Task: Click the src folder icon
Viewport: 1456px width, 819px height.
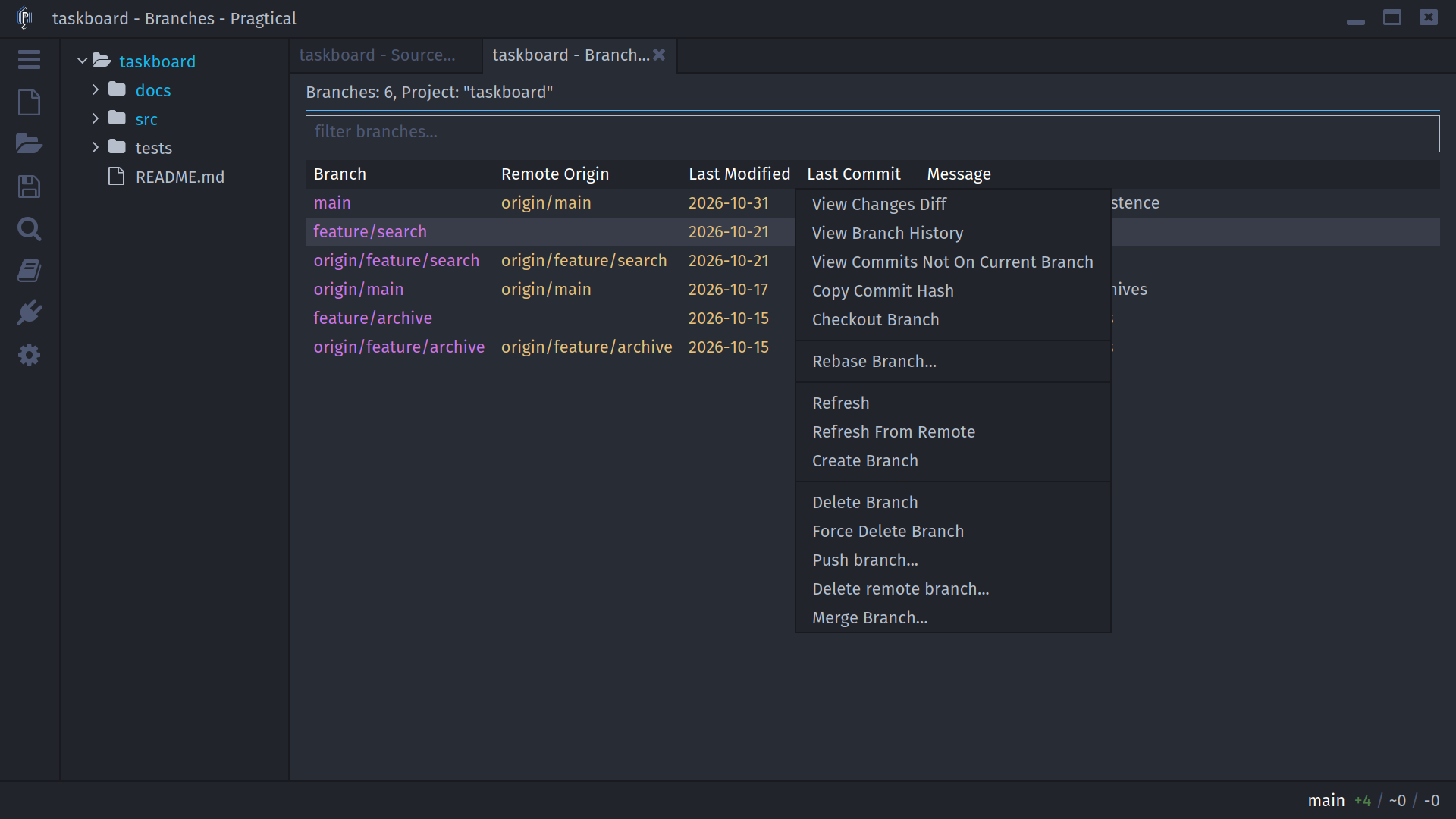Action: 117,118
